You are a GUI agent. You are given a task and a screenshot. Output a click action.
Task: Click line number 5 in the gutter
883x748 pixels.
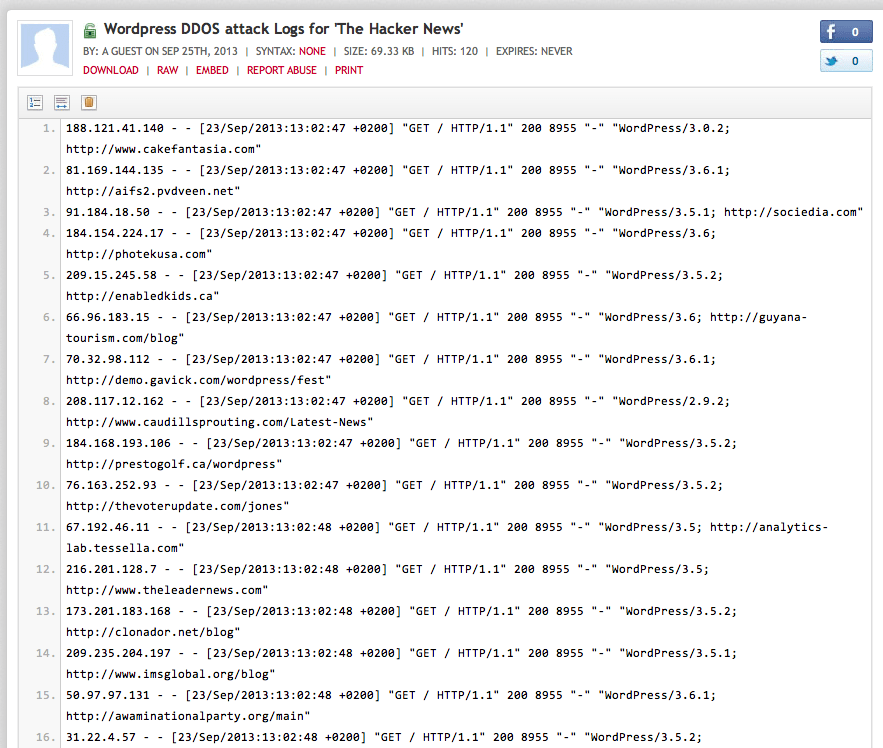pos(49,275)
